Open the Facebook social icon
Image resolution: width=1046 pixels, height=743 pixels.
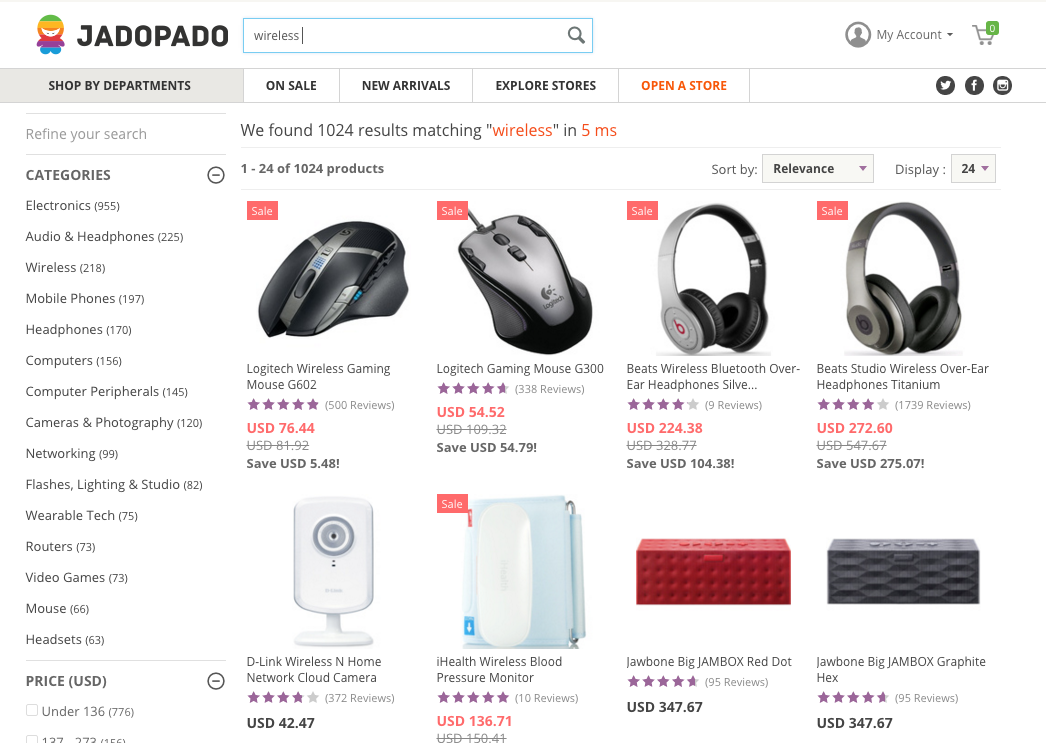pos(974,85)
